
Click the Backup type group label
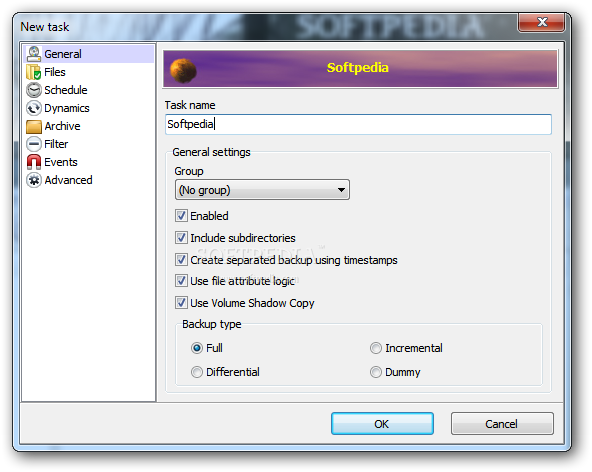click(x=212, y=324)
